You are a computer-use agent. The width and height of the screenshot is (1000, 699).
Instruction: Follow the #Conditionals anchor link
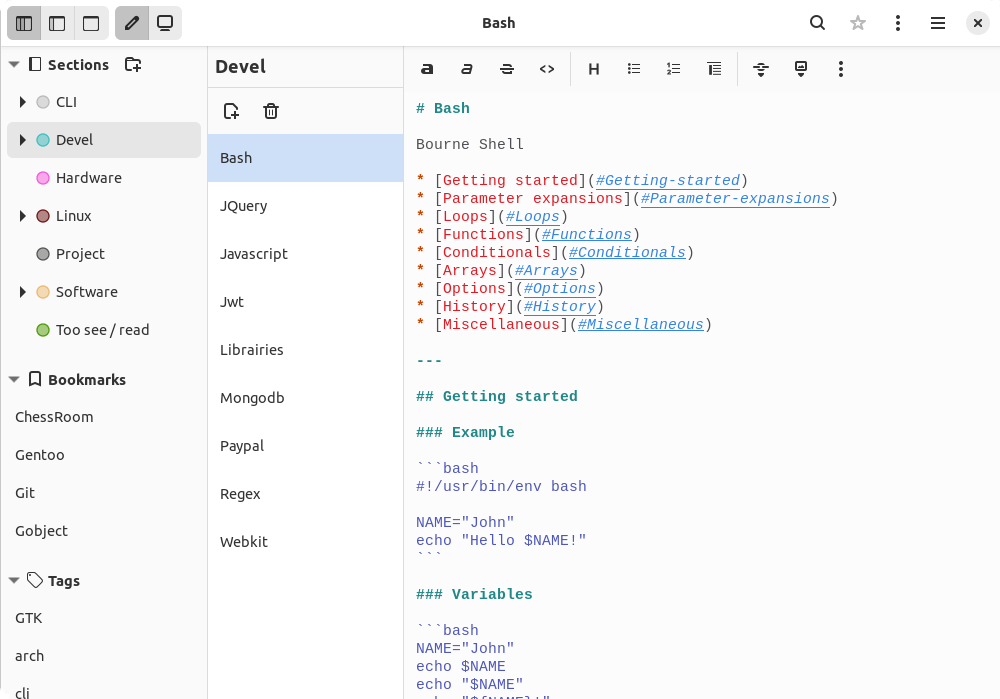[628, 253]
